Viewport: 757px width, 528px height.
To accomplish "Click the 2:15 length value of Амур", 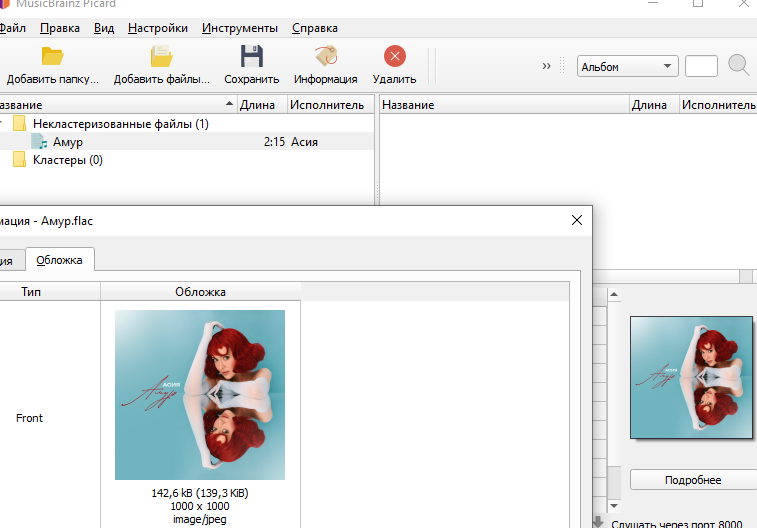I will [274, 142].
